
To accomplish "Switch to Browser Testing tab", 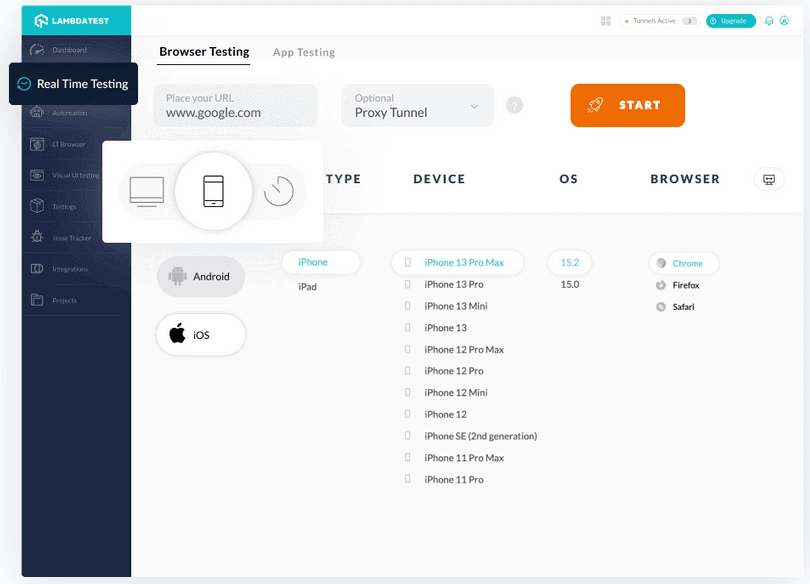I will 204,52.
